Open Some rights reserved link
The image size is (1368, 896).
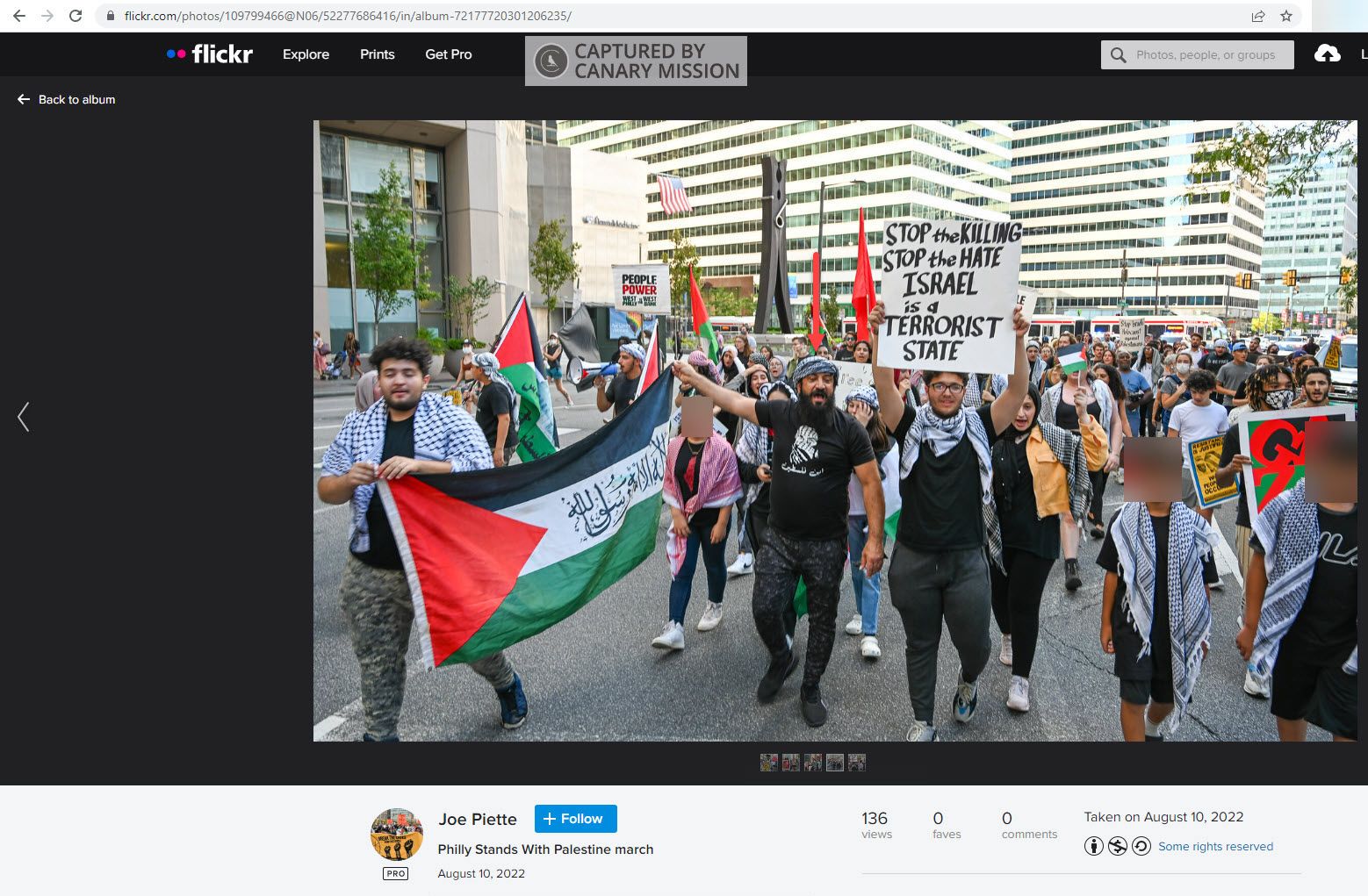tap(1215, 846)
